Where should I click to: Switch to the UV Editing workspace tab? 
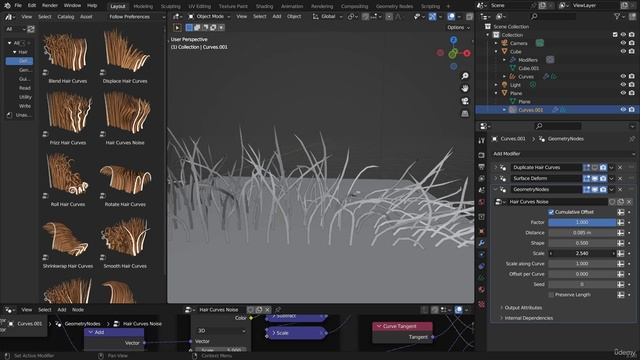pos(200,7)
